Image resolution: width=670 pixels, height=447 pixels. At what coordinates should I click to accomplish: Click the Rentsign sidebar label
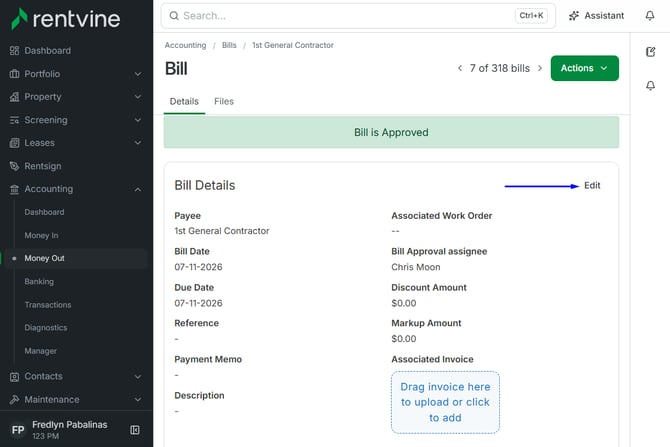coord(43,166)
